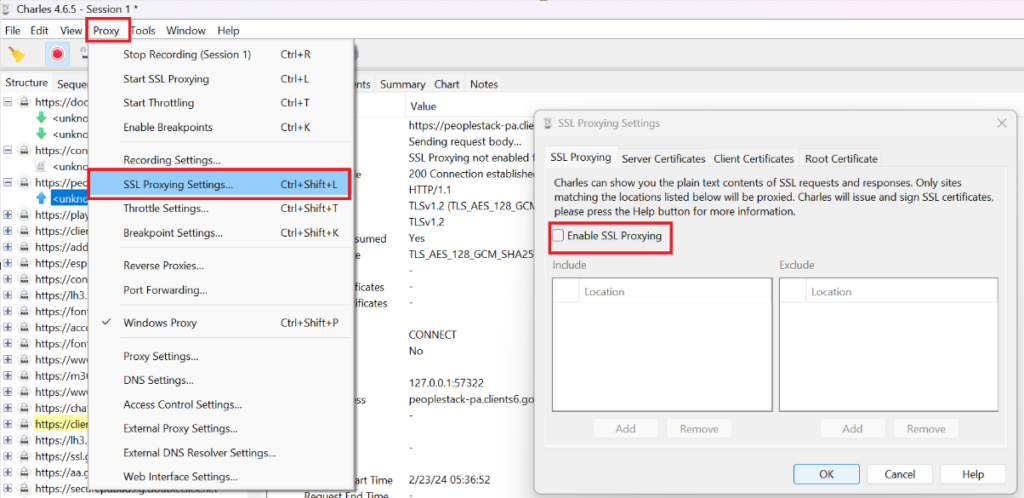Open Proxy Settings menu entry
1024x498 pixels.
pyautogui.click(x=221, y=356)
